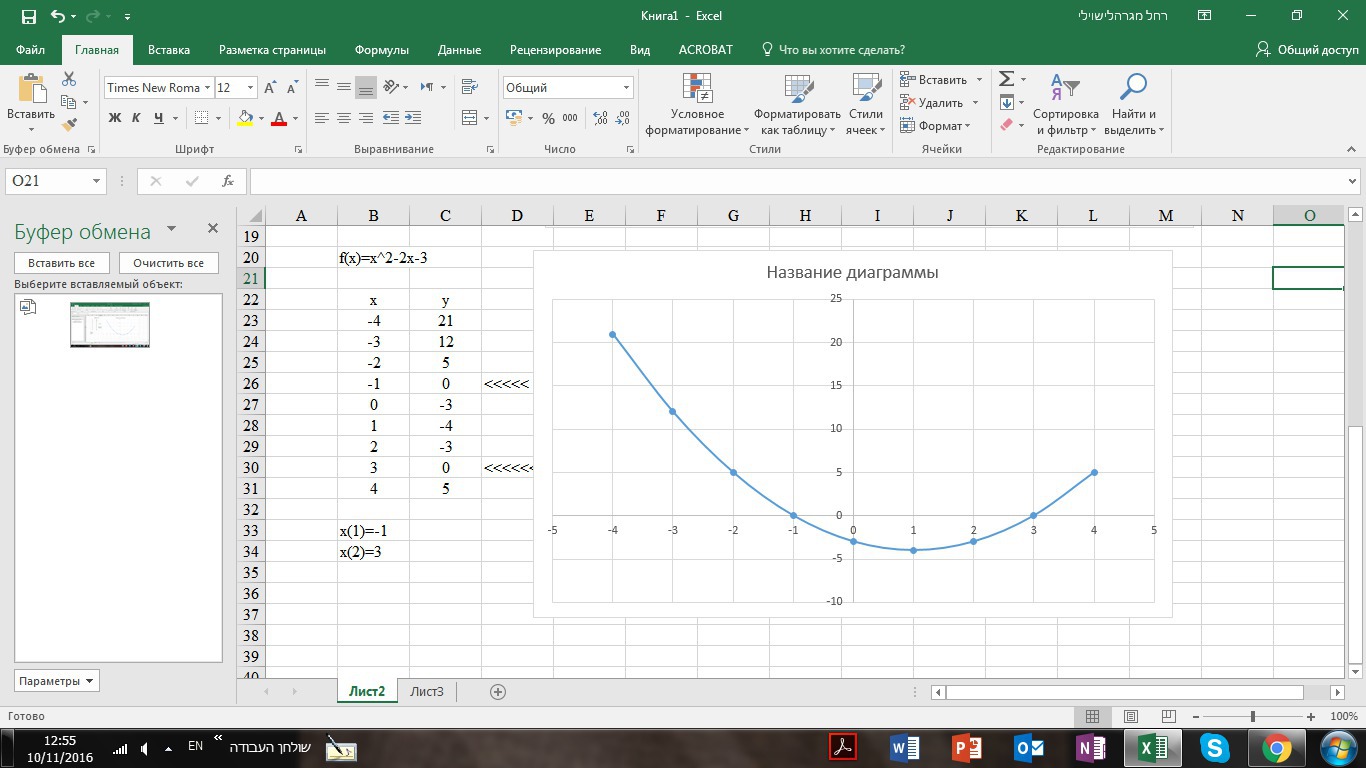The image size is (1366, 768).
Task: Expand the font name dropdown
Action: (207, 88)
